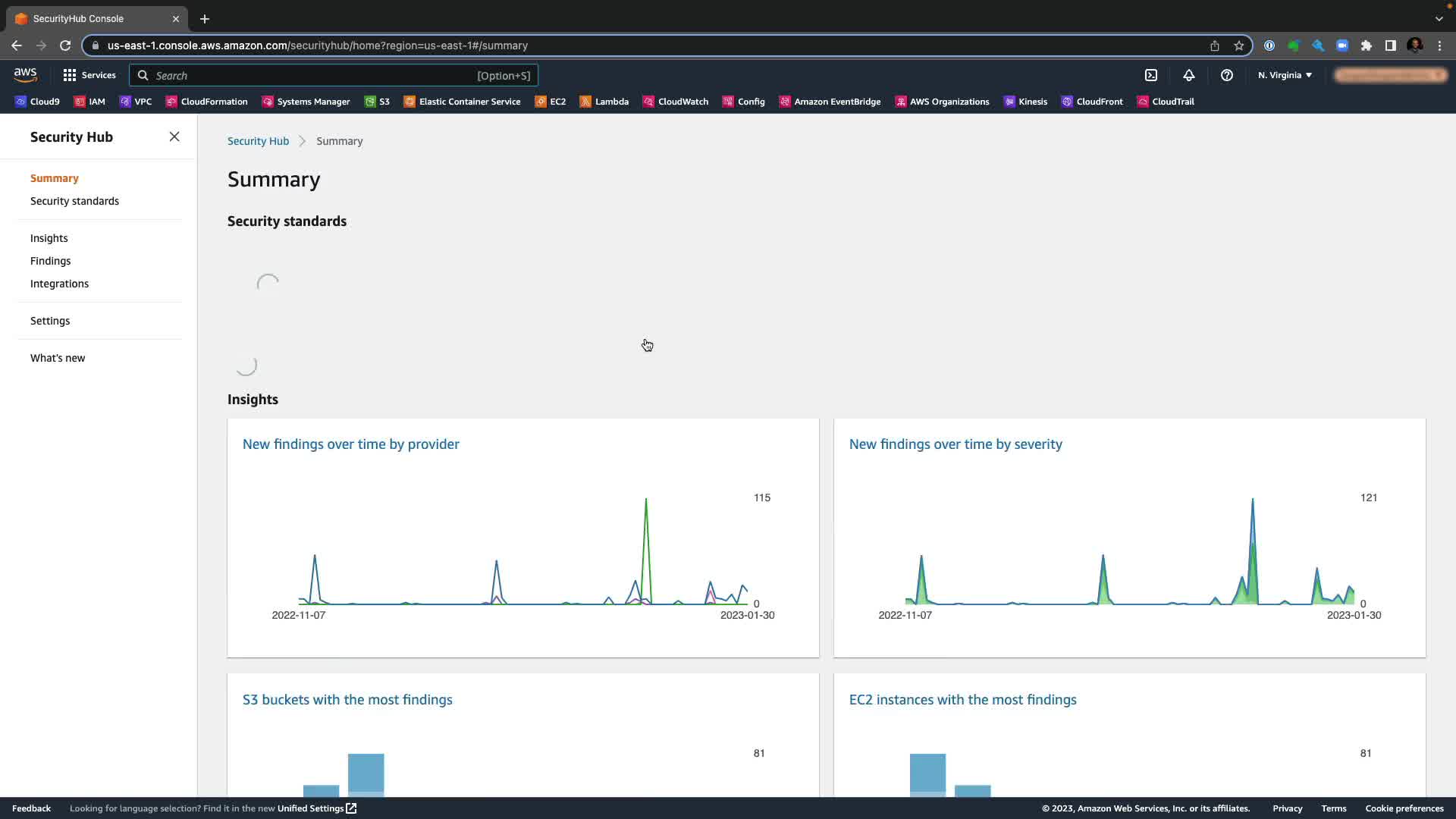Expand the N. Virginia region dropdown
Screen dimensions: 1456x819
[x=1285, y=75]
